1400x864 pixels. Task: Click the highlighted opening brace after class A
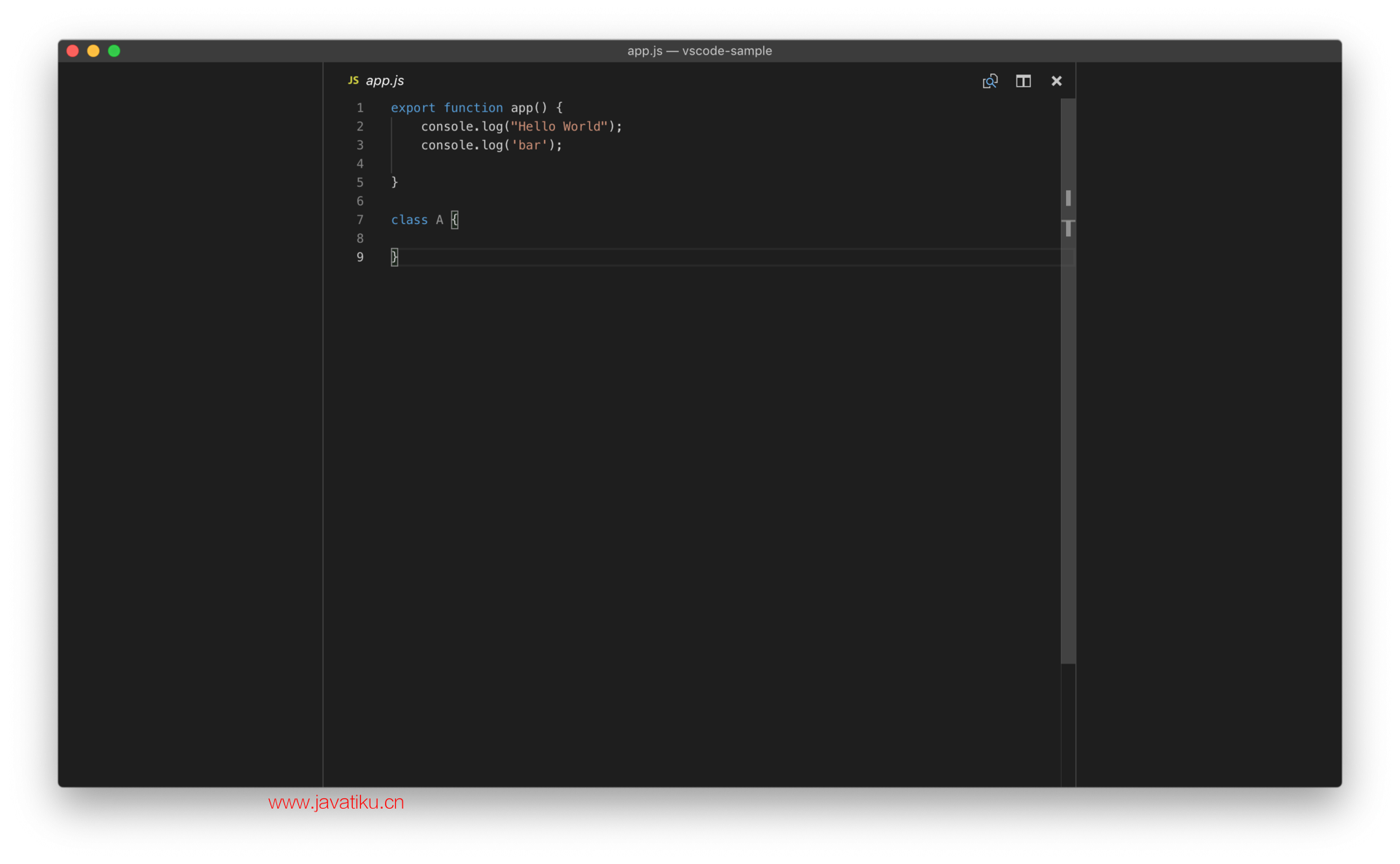(454, 219)
